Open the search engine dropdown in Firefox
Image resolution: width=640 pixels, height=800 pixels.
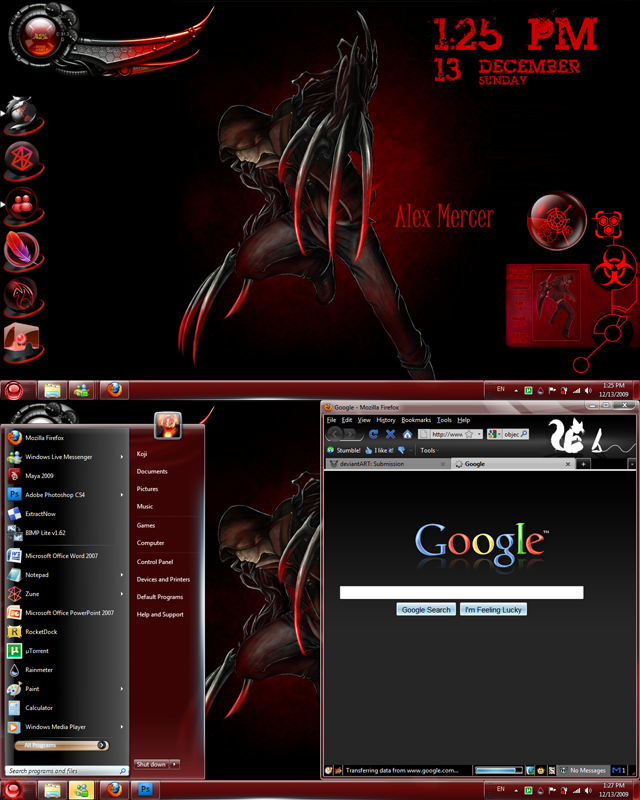(x=500, y=434)
